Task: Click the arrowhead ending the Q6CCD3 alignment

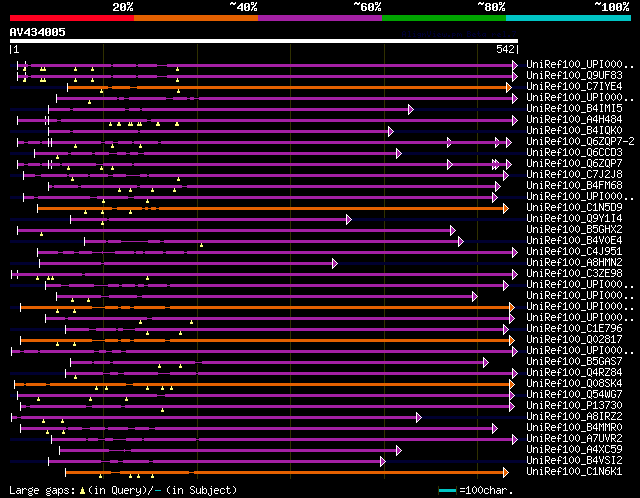Action: (399, 153)
